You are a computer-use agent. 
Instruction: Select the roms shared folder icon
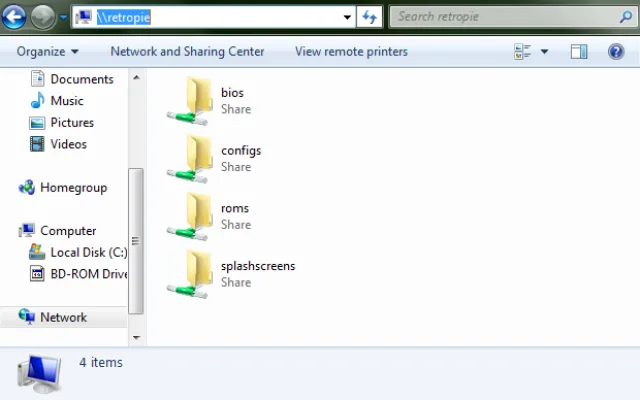pyautogui.click(x=190, y=216)
